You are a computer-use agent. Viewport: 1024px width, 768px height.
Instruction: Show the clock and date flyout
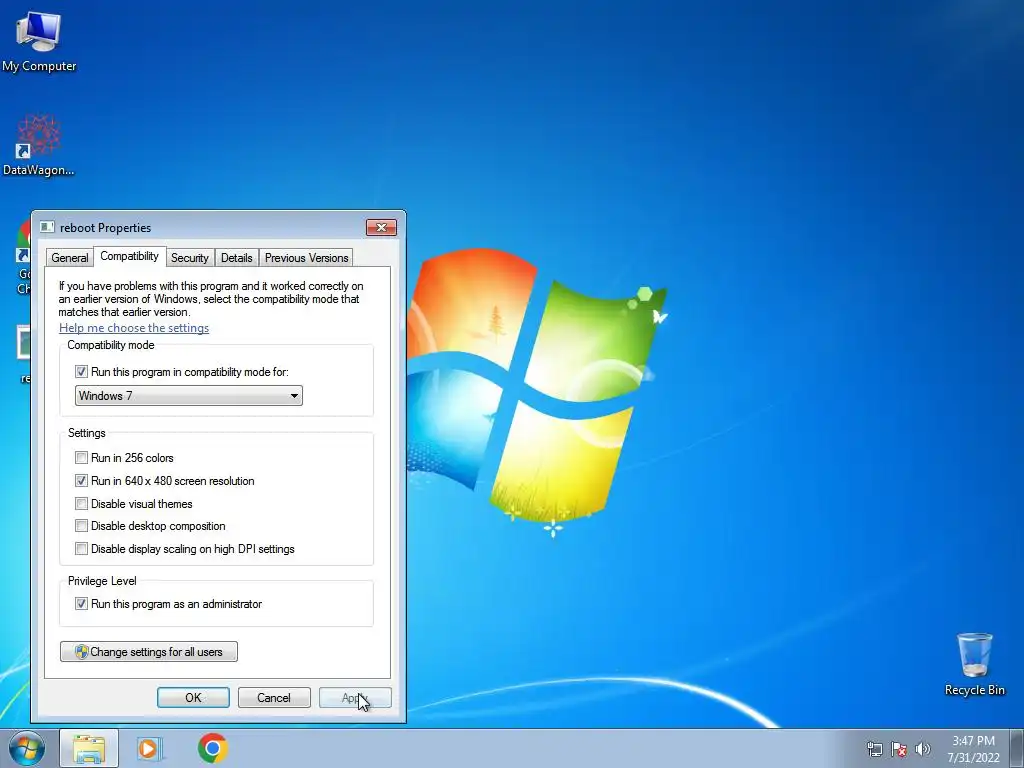point(973,749)
